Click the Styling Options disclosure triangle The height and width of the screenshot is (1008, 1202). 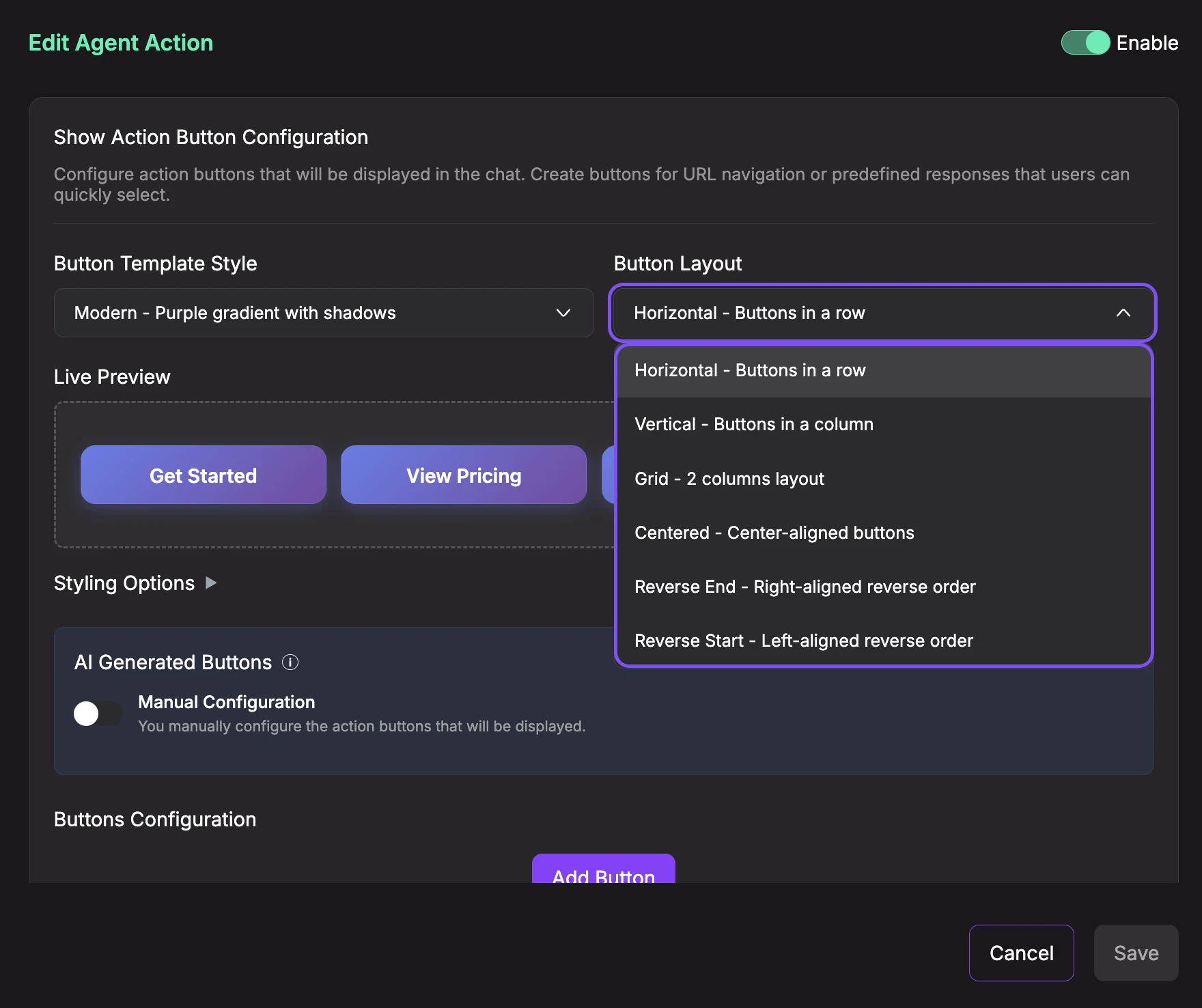click(x=211, y=583)
